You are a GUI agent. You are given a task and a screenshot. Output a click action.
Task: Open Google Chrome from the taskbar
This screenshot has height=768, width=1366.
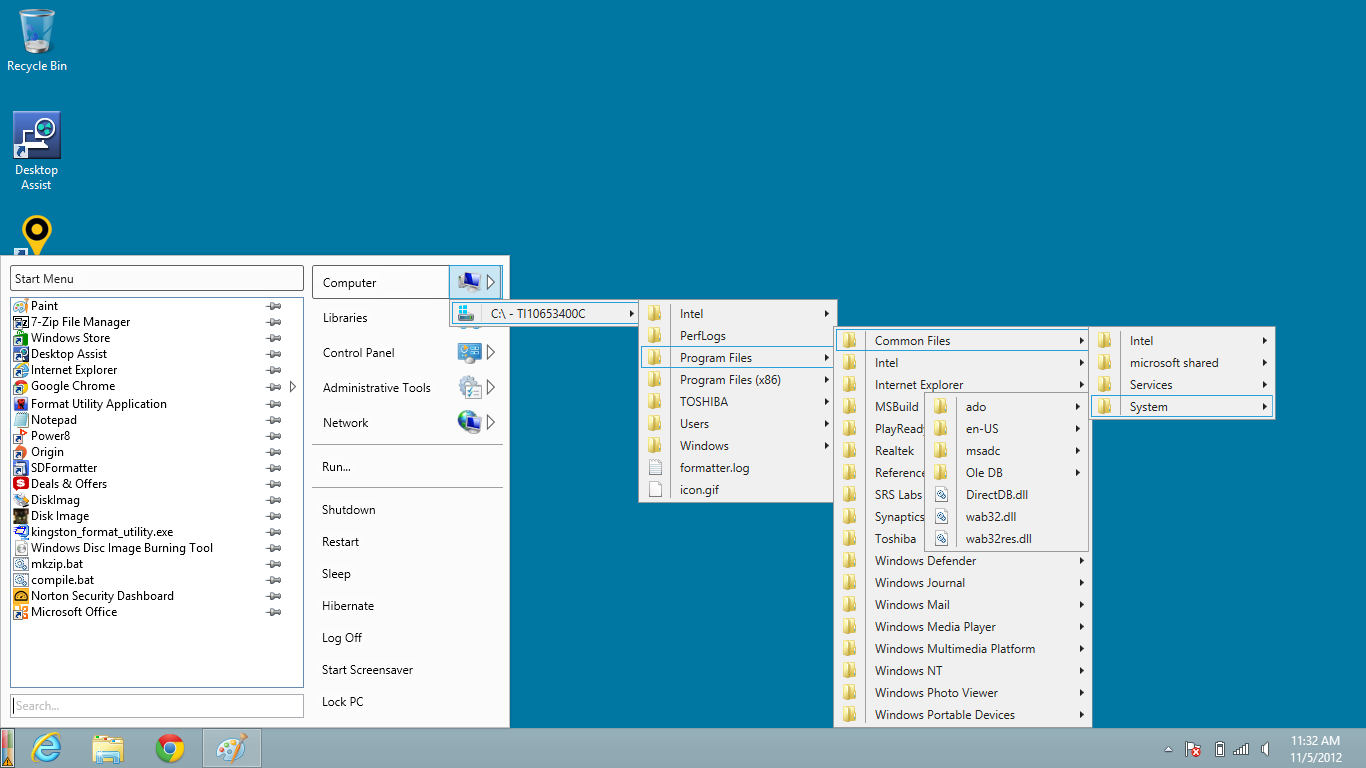pyautogui.click(x=170, y=748)
